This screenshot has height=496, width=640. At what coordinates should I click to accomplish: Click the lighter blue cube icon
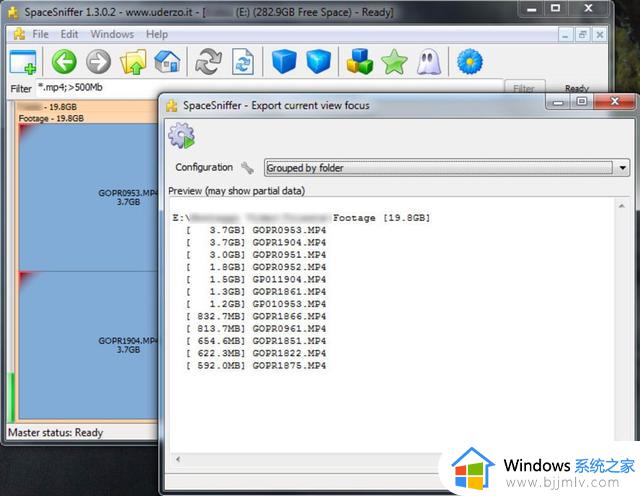318,62
